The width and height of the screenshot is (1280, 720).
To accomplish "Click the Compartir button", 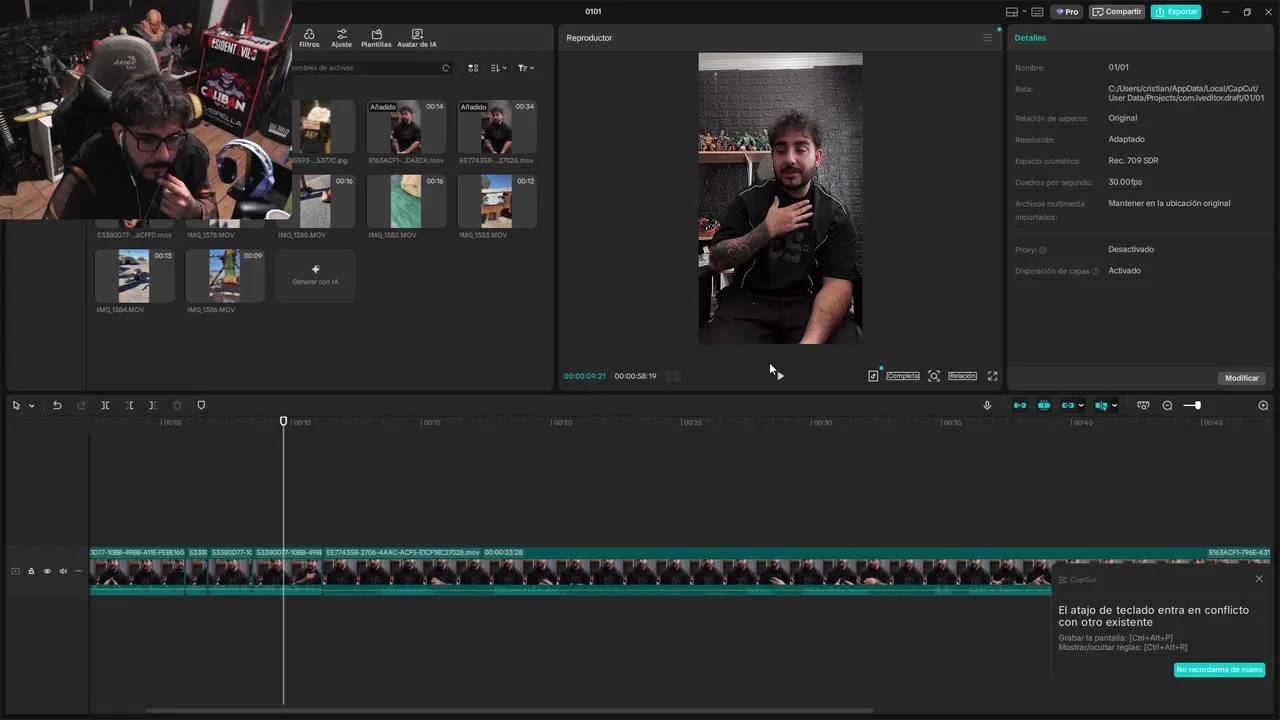I will (1117, 12).
